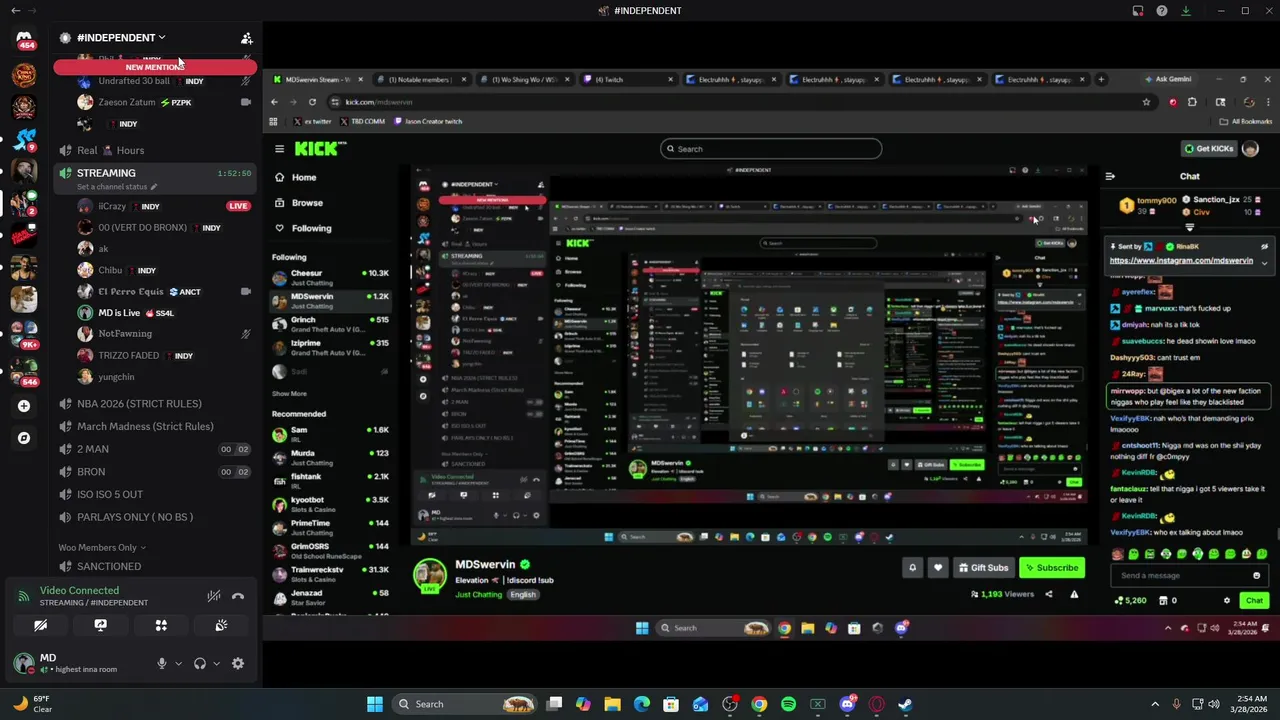The image size is (1280, 720).
Task: Open Microsoft Edge from the taskbar
Action: tap(642, 704)
